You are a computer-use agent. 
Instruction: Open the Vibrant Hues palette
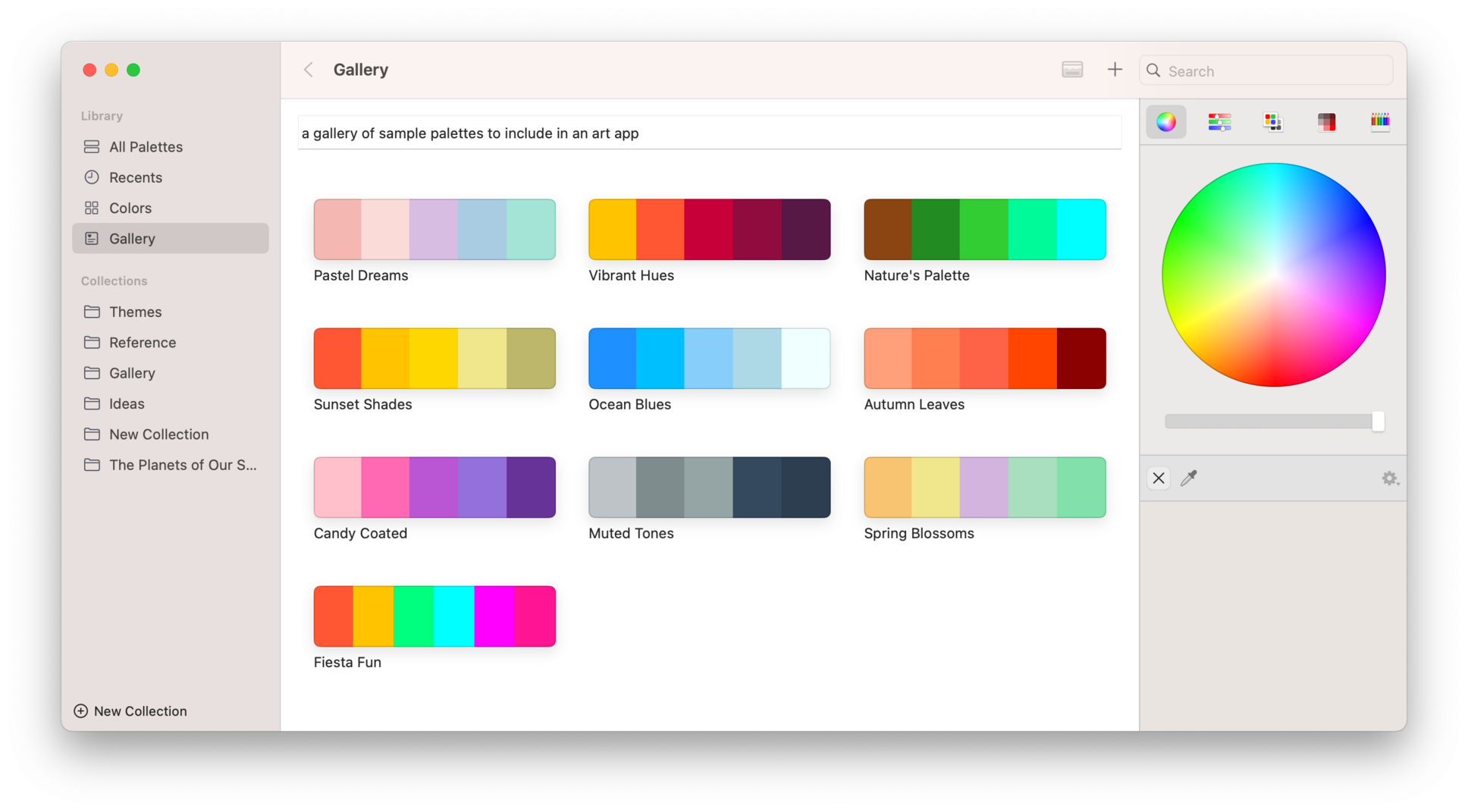710,230
